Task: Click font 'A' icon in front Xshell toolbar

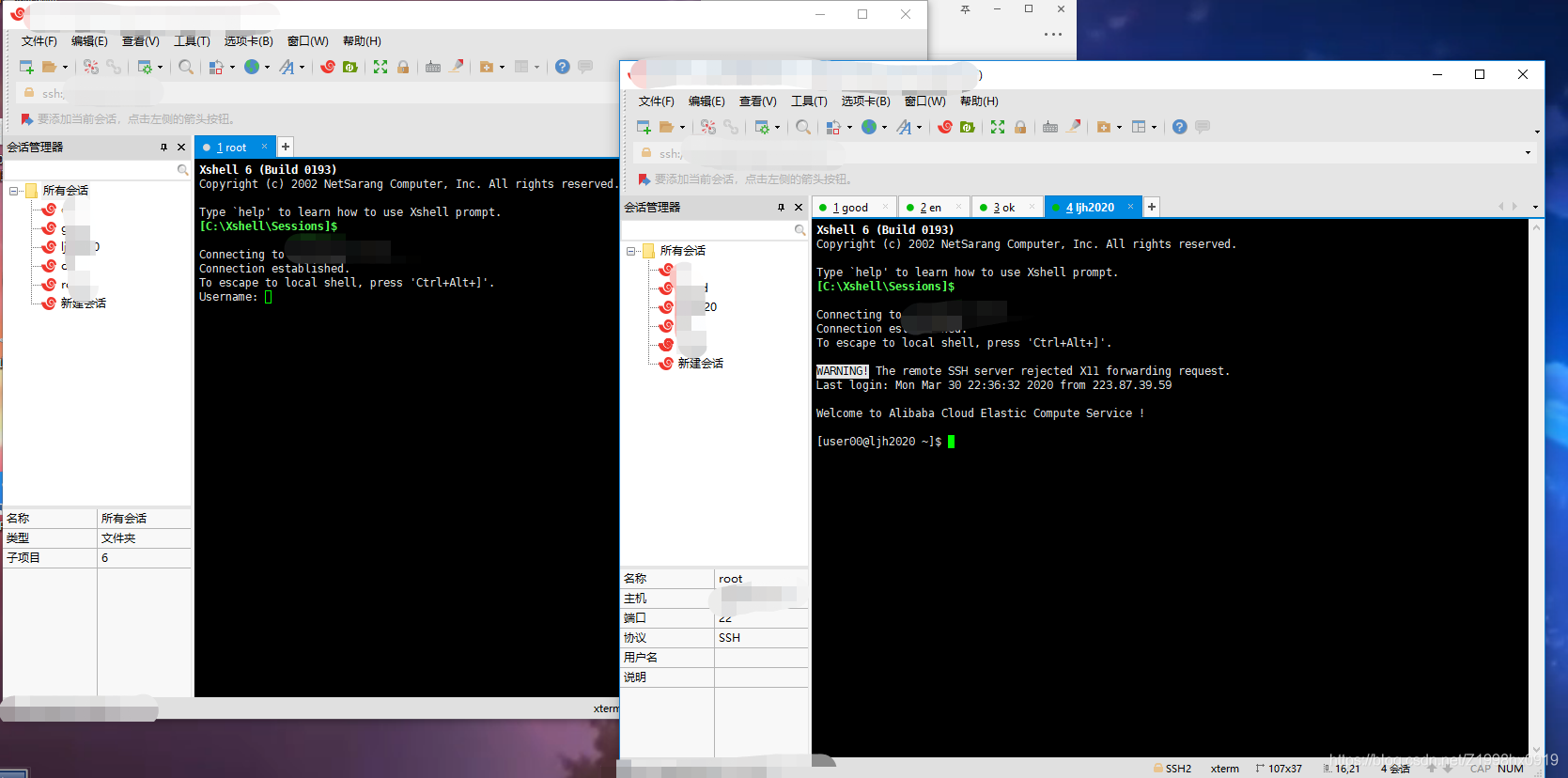Action: click(x=904, y=127)
